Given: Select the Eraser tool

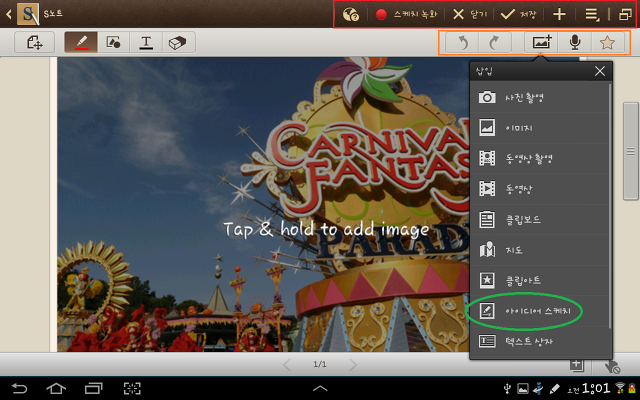Looking at the screenshot, I should 178,42.
